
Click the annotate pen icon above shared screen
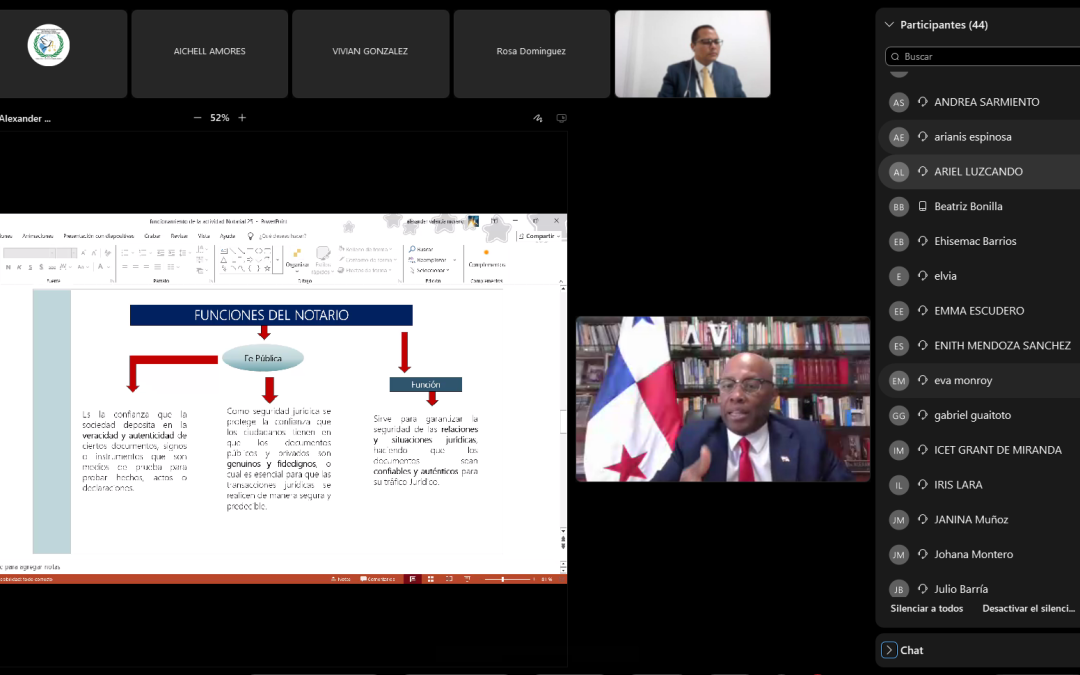pyautogui.click(x=538, y=118)
